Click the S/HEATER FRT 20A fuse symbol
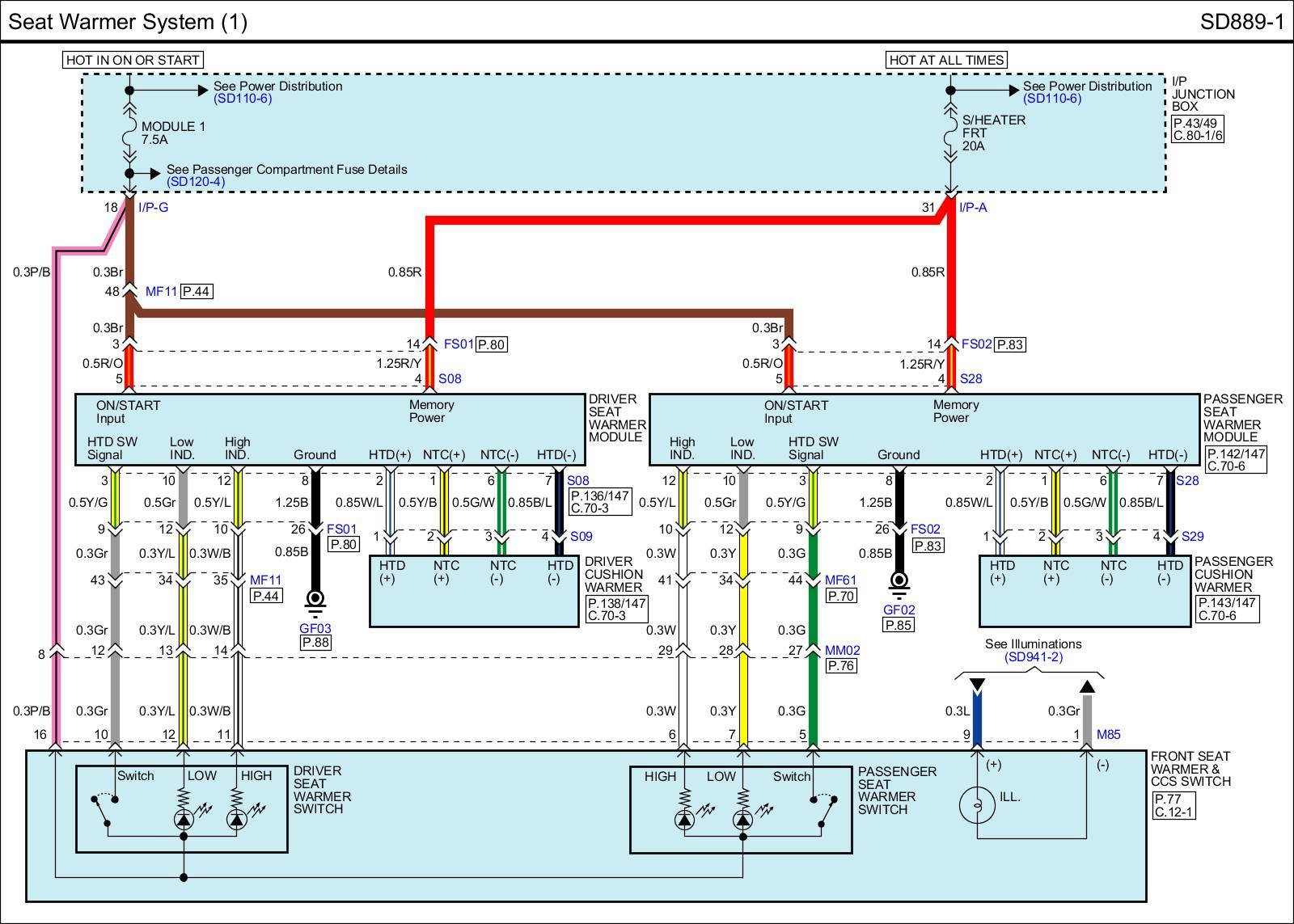Viewport: 1294px width, 924px height. pos(951,133)
